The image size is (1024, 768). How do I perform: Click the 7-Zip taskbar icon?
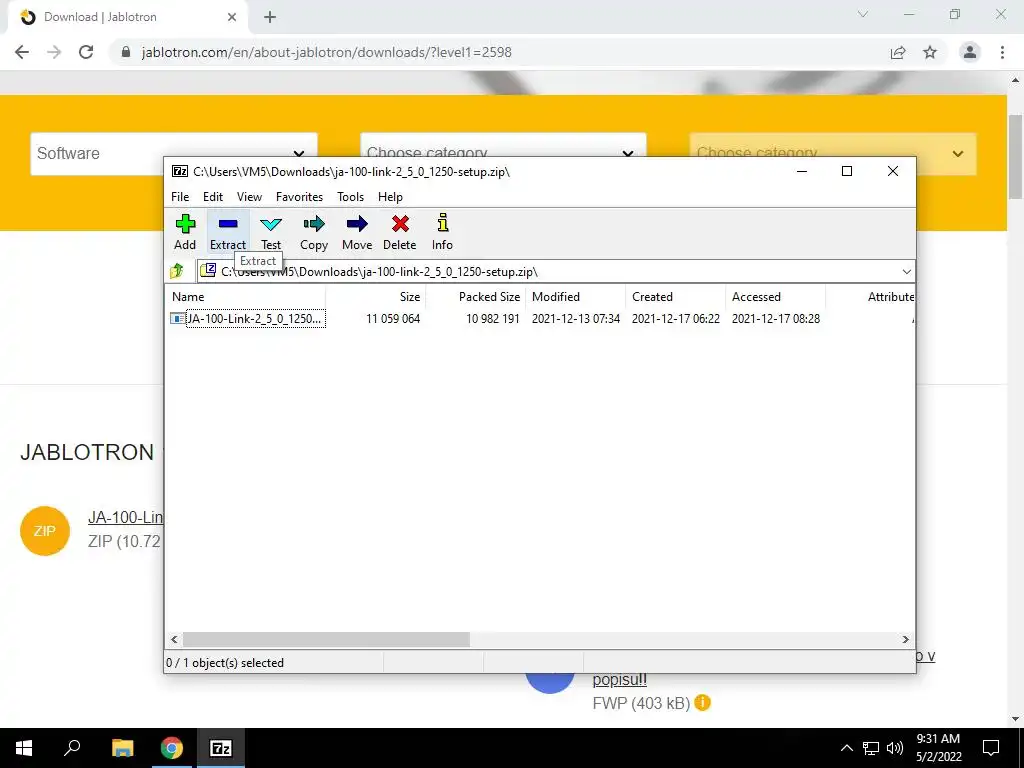(x=221, y=748)
